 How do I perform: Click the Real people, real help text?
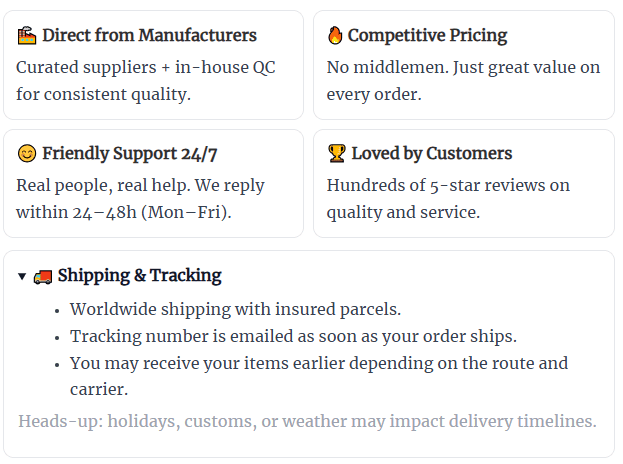(x=140, y=199)
